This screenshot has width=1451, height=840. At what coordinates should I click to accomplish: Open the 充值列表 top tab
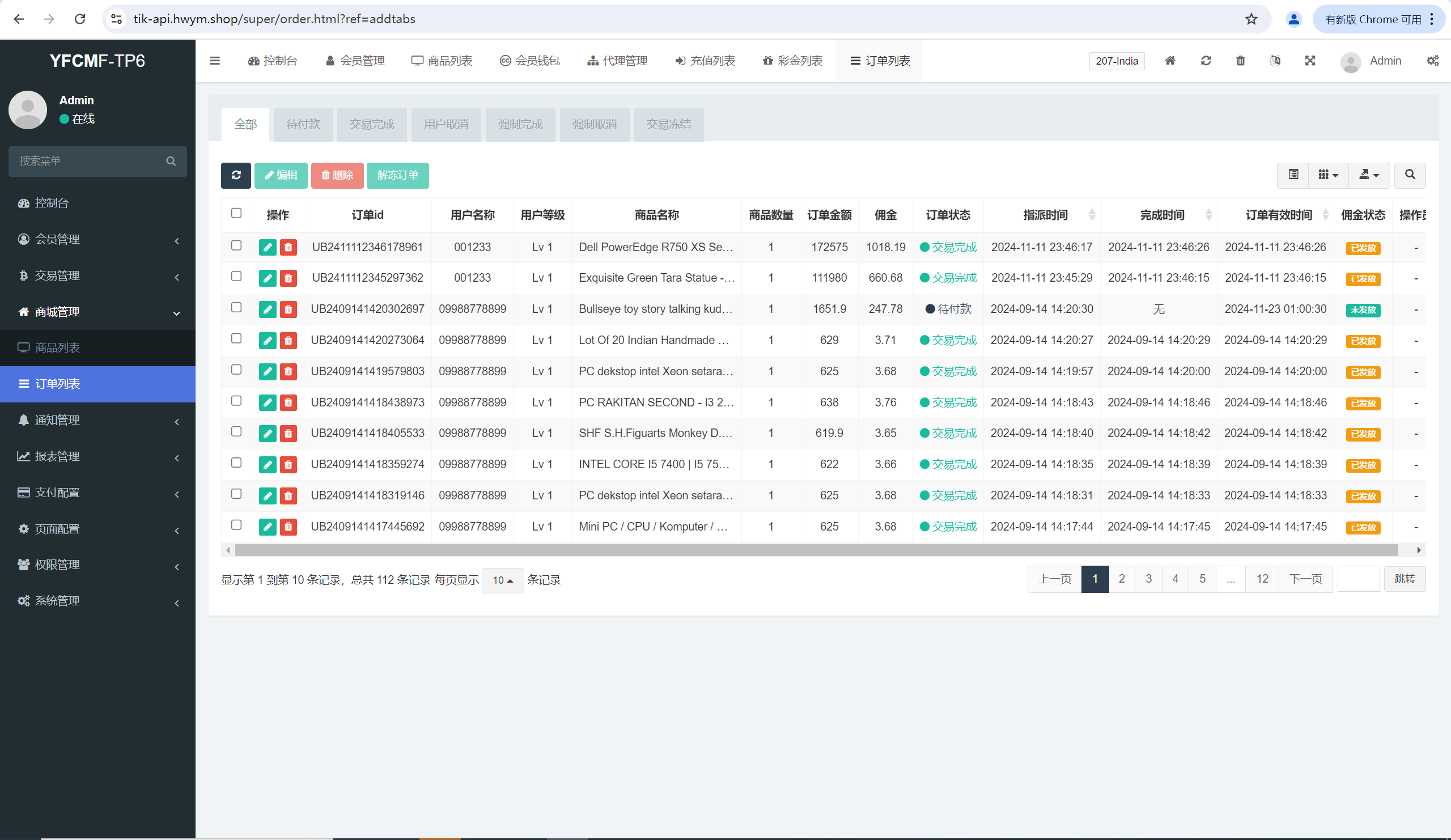(705, 61)
